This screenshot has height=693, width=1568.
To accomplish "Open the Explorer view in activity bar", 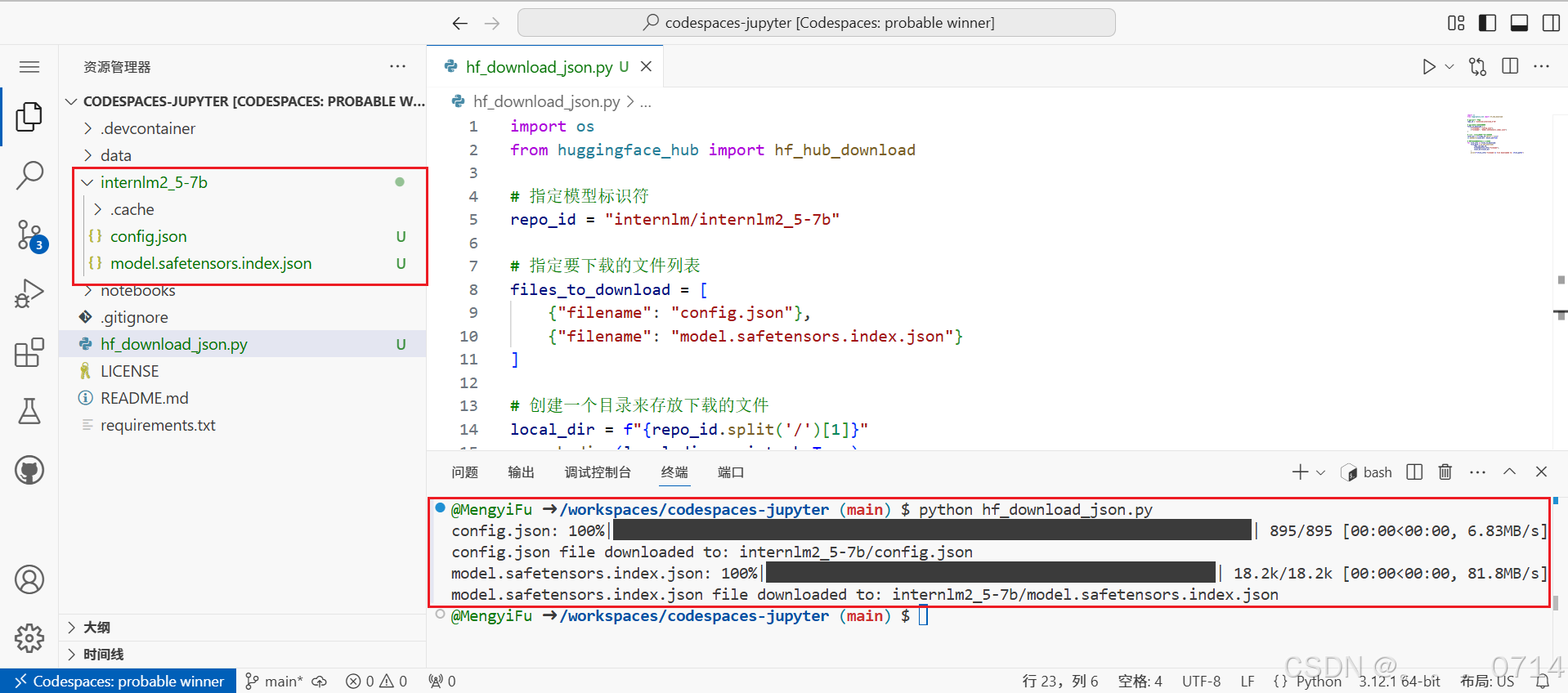I will point(29,117).
